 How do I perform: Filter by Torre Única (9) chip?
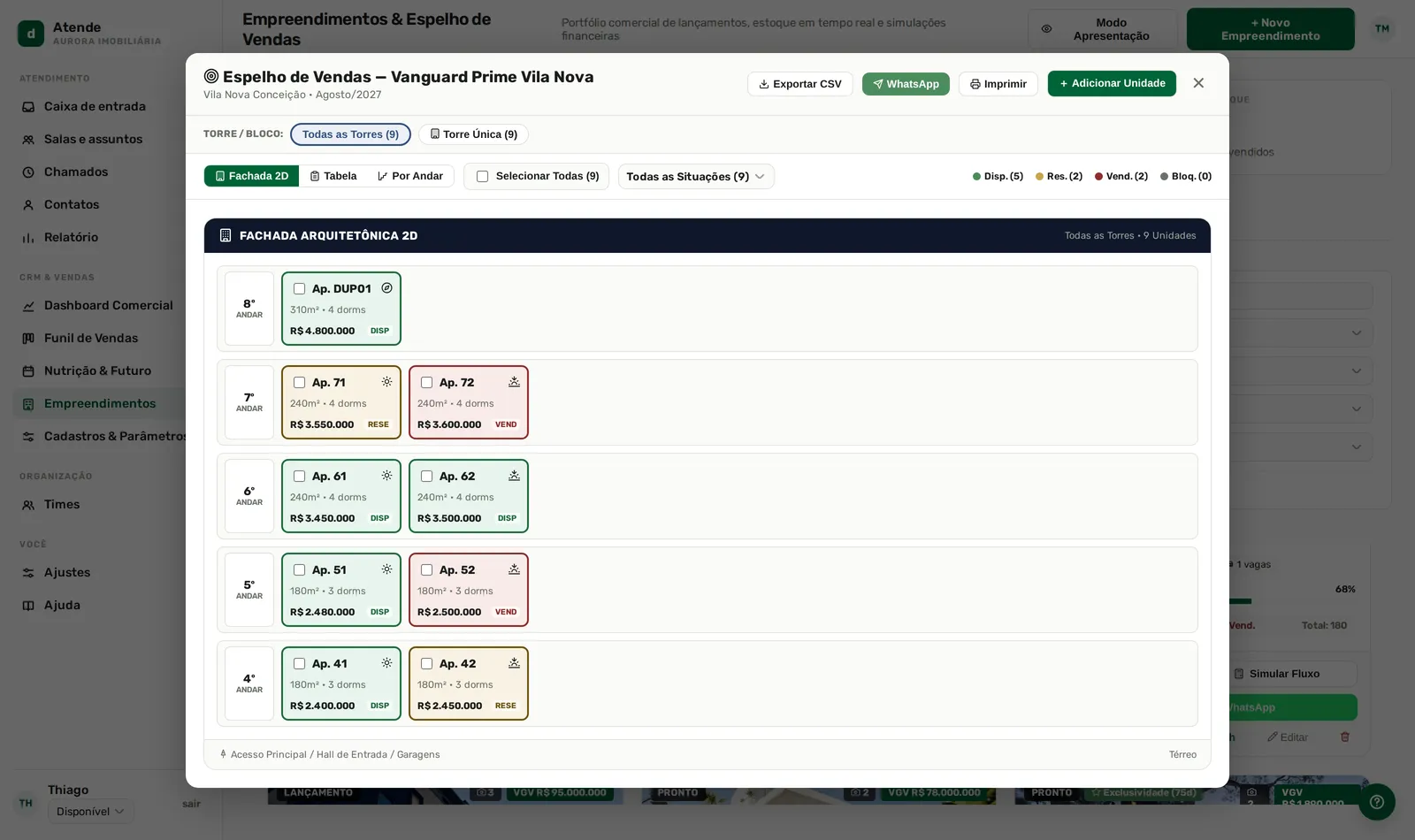pyautogui.click(x=473, y=134)
